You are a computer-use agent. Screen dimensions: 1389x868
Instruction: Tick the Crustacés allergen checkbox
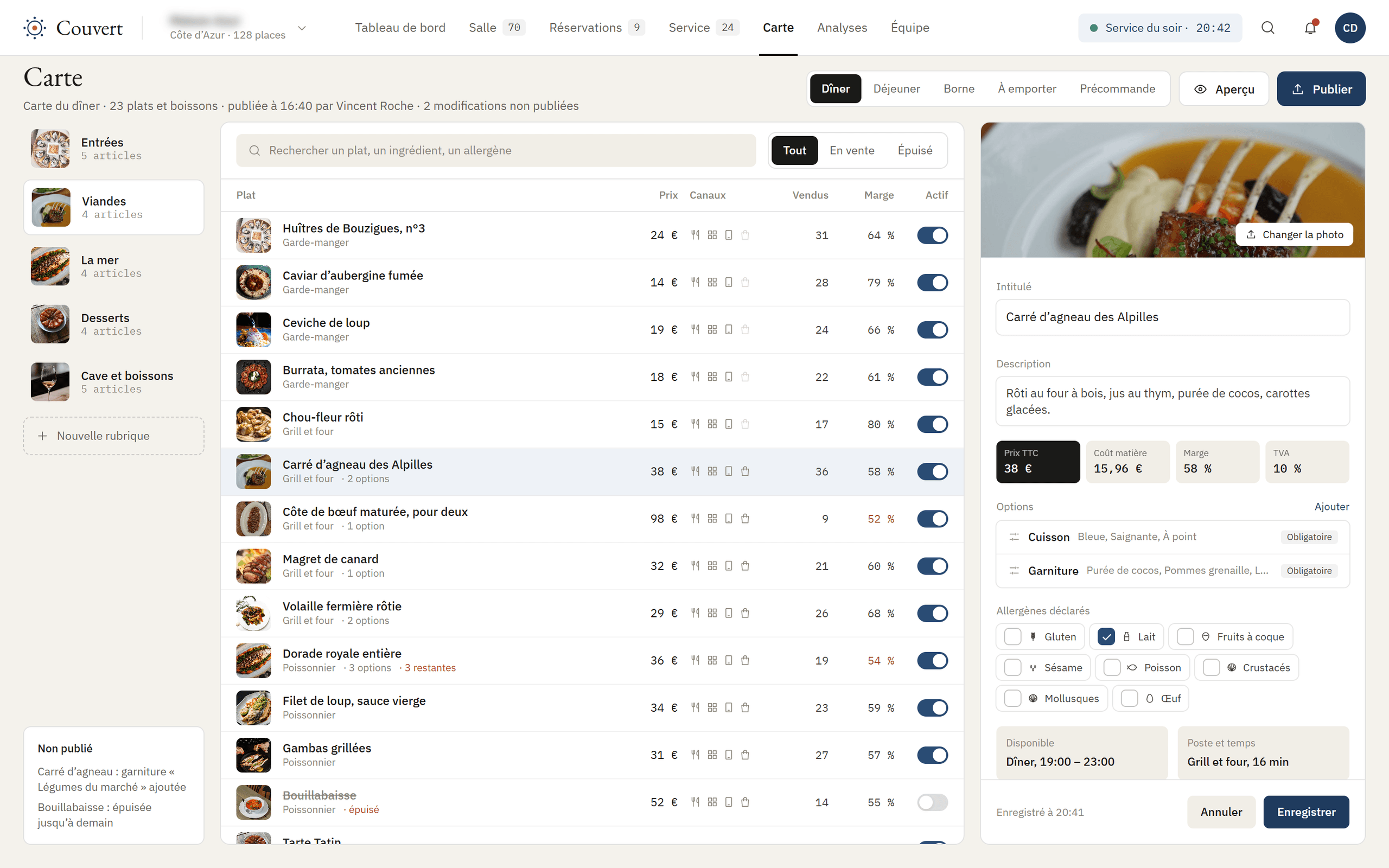(1211, 668)
